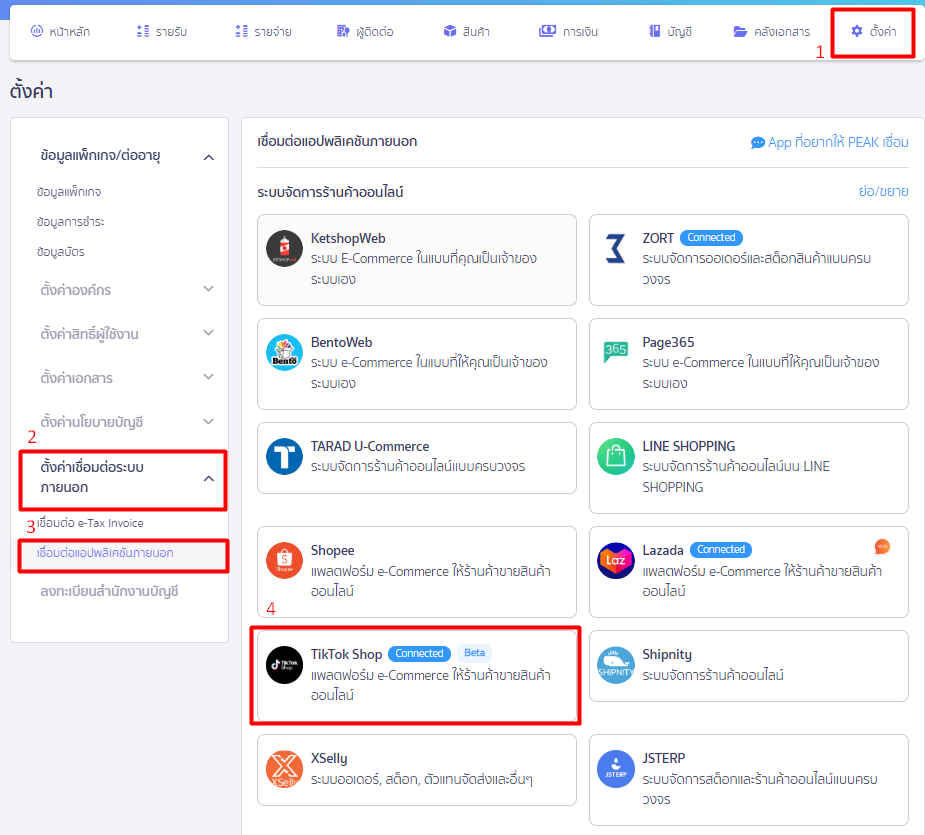Select ข้อมูลบัตร in sidebar
The image size is (925, 835).
click(60, 252)
